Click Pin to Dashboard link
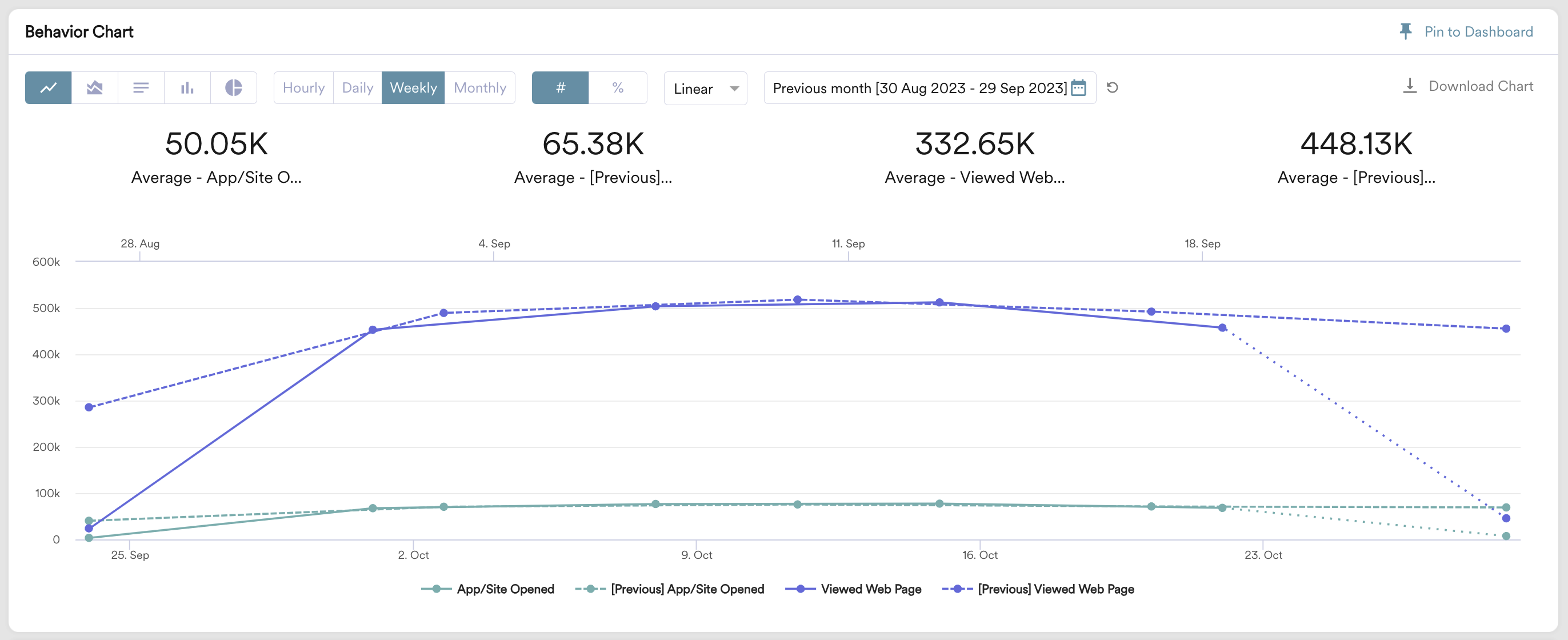This screenshot has width=1568, height=640. (1478, 31)
